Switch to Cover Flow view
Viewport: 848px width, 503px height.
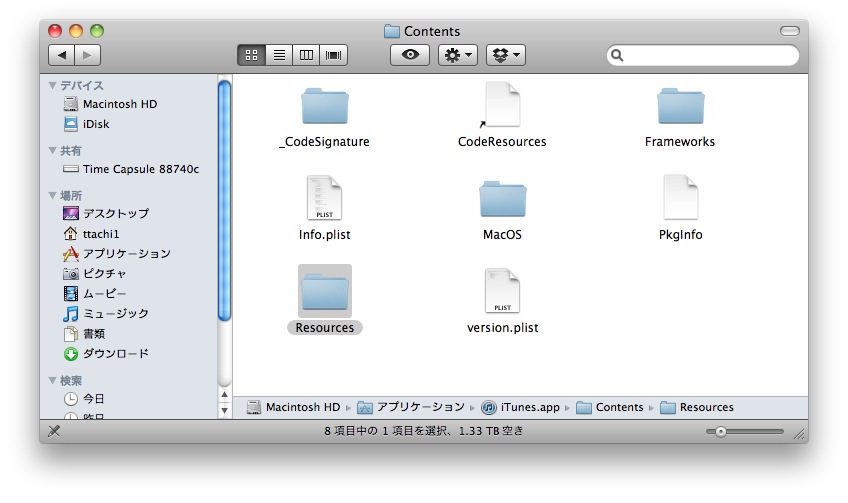[x=334, y=56]
